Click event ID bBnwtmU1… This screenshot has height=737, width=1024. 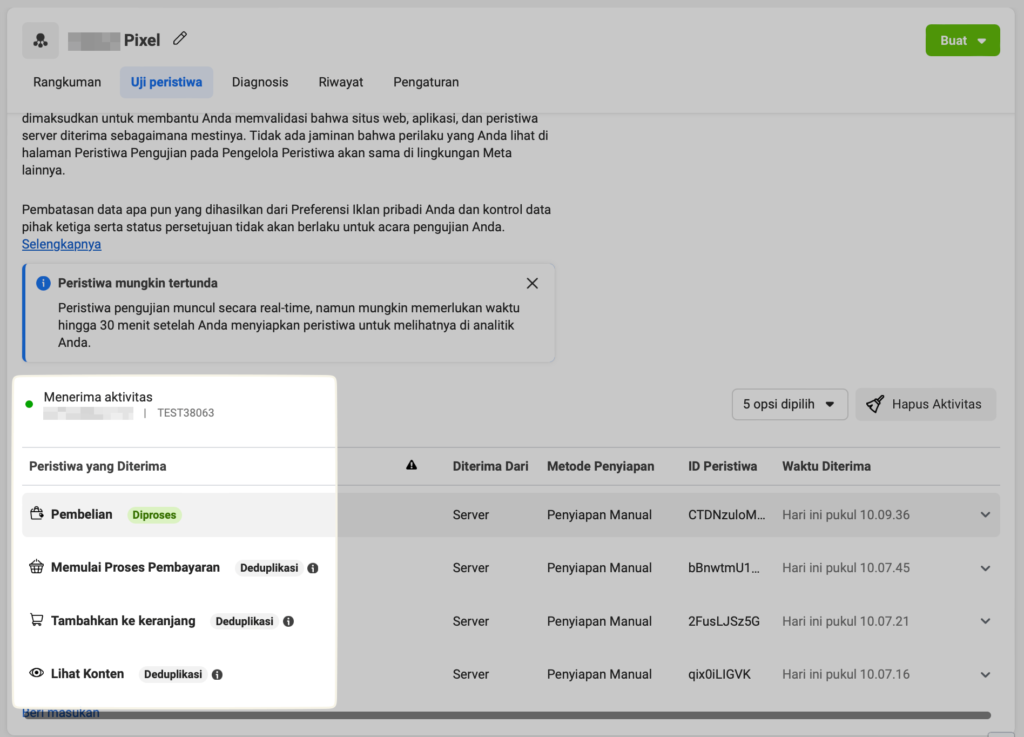[x=724, y=568]
